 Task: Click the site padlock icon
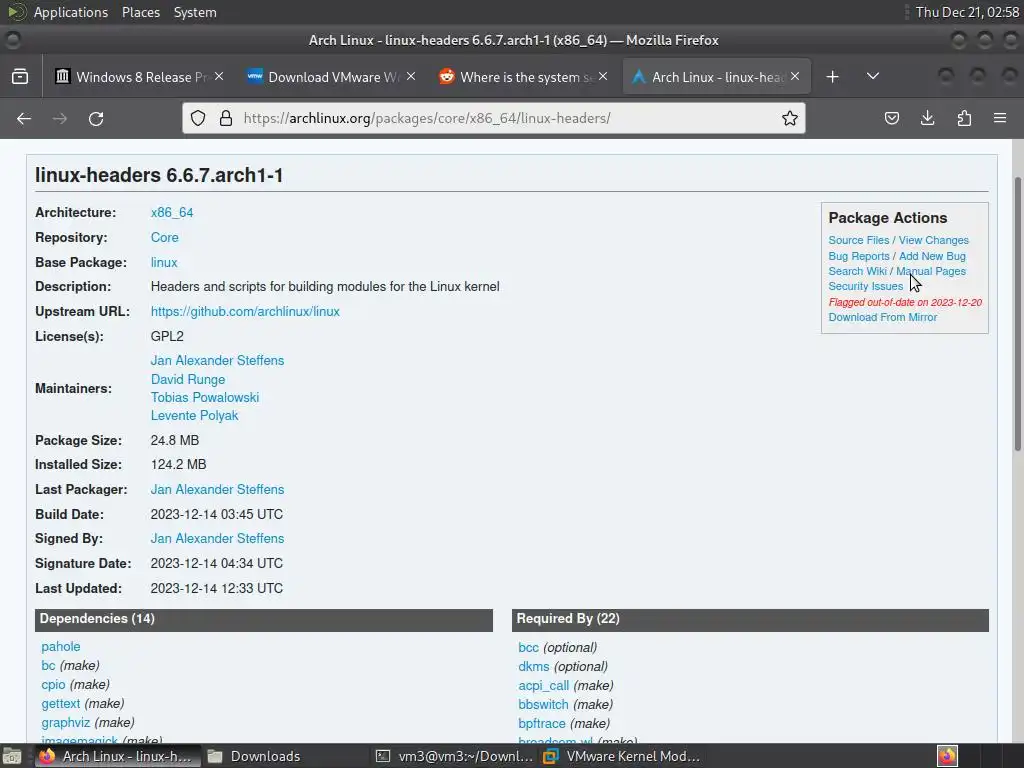point(226,118)
